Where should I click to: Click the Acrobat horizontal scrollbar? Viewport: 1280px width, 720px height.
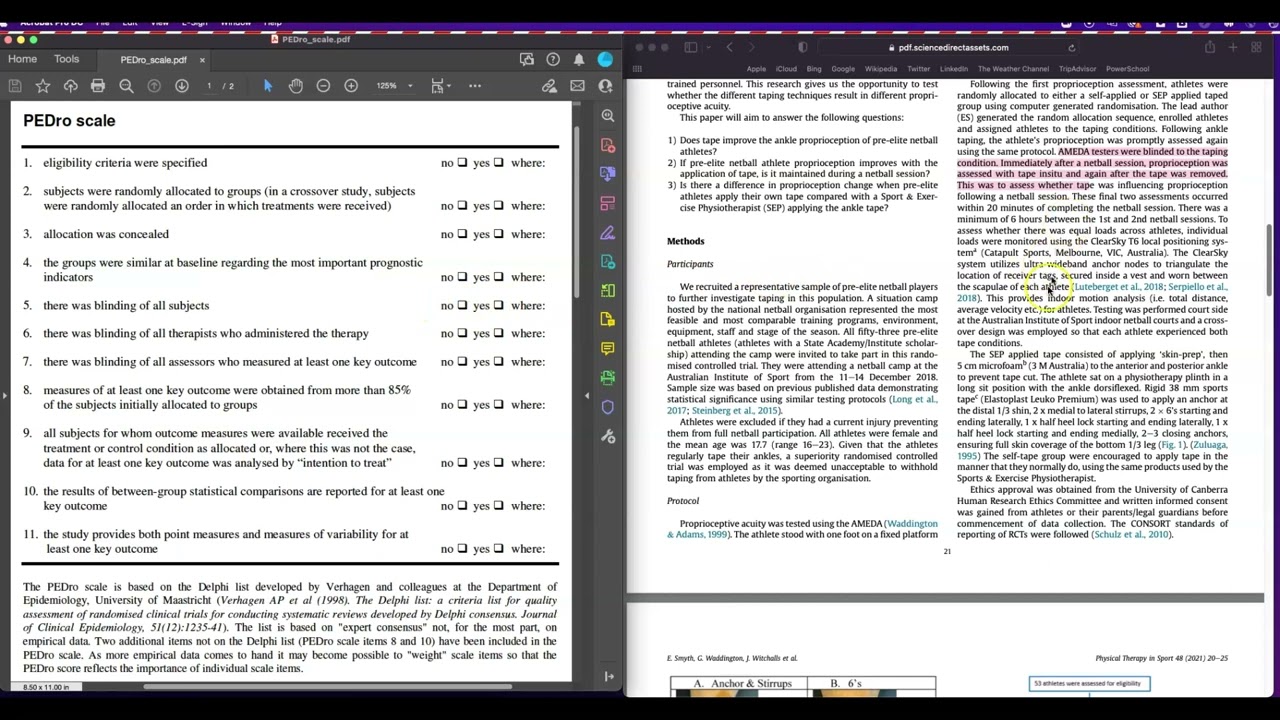point(328,687)
